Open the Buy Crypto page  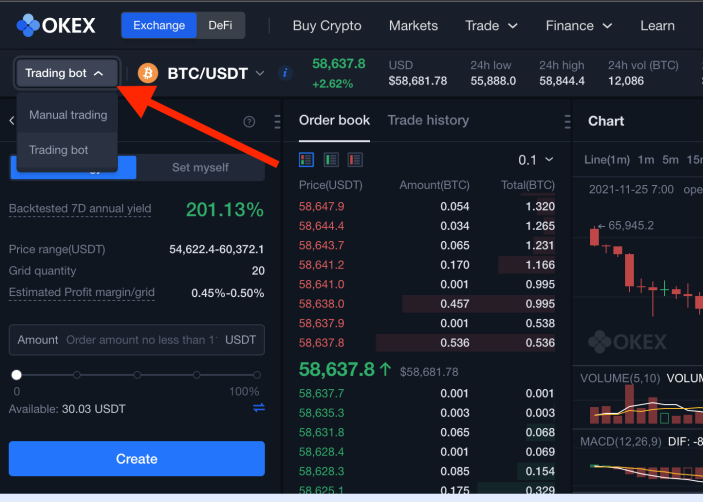pyautogui.click(x=327, y=26)
